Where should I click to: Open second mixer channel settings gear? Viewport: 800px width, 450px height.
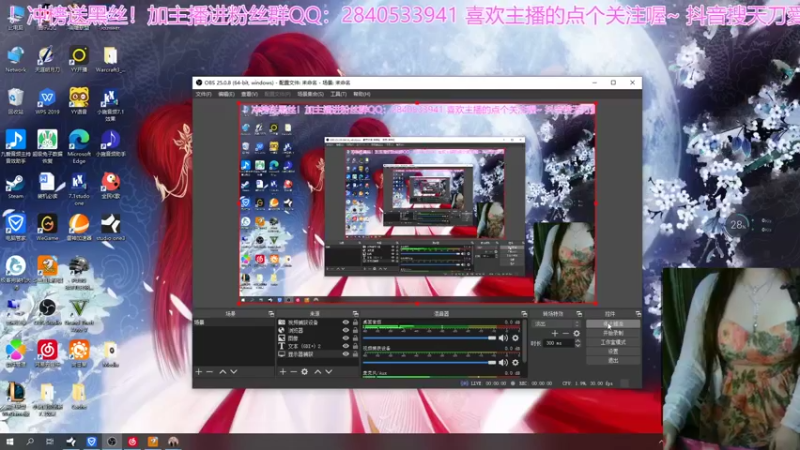tap(515, 362)
